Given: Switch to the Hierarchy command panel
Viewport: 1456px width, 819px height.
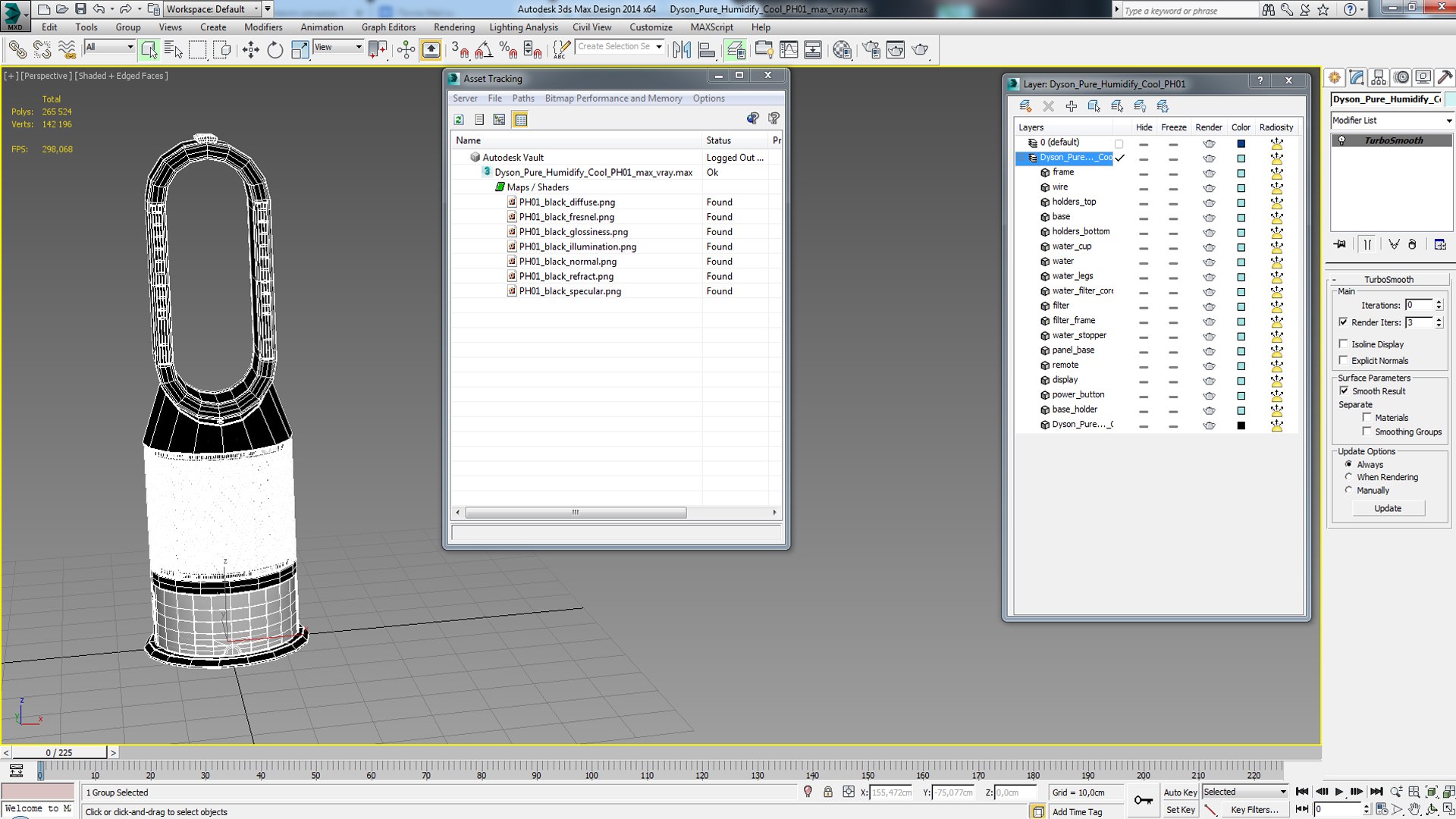Looking at the screenshot, I should [x=1379, y=77].
